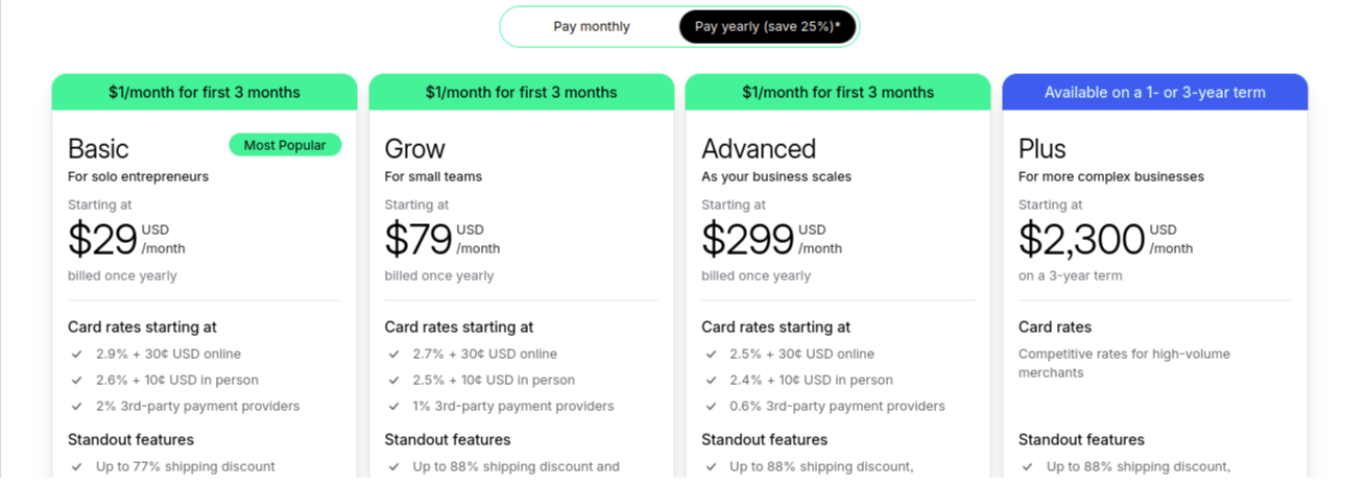Click checkmark next to 2.5% + 30¢ online

pos(711,354)
